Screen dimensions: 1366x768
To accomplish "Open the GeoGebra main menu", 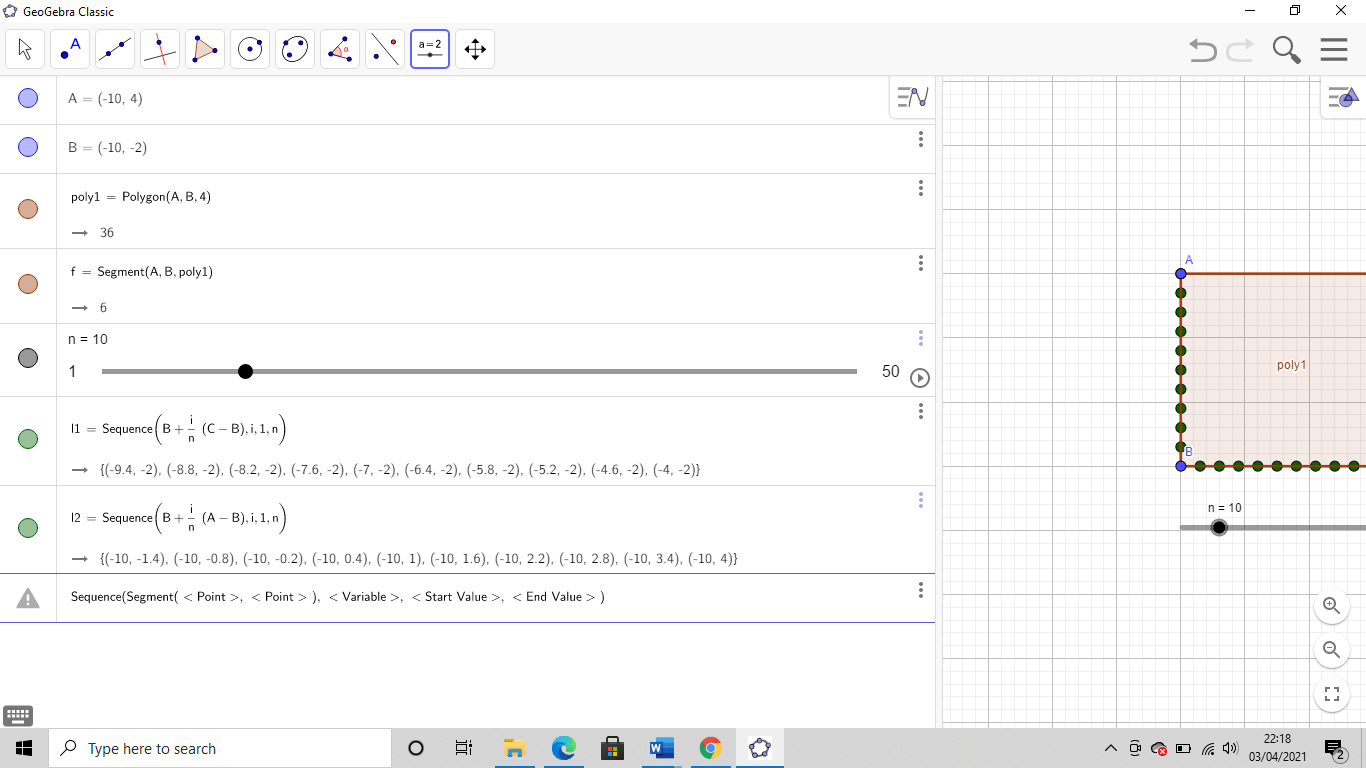I will point(1334,48).
